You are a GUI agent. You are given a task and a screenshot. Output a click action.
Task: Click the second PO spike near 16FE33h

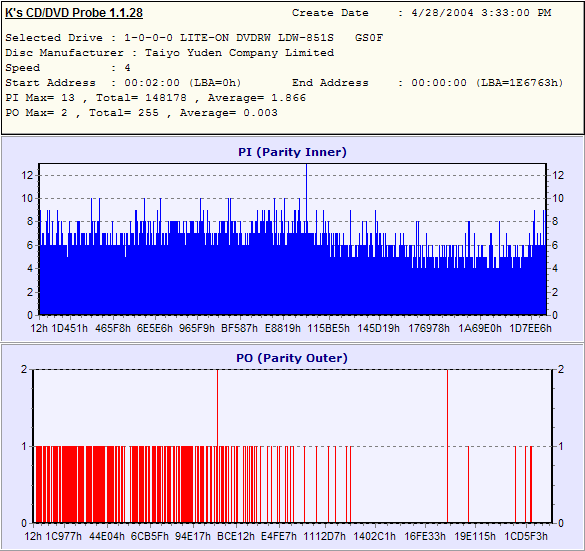pos(447,446)
